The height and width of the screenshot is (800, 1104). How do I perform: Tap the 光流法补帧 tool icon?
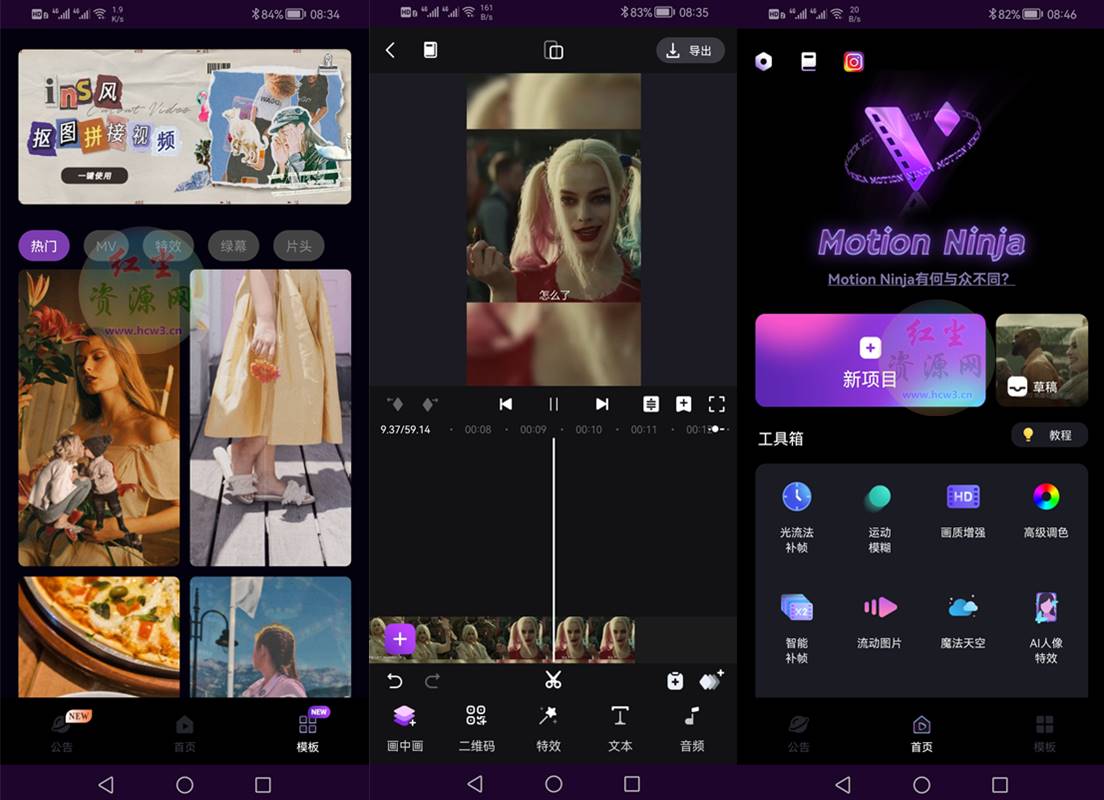(796, 497)
